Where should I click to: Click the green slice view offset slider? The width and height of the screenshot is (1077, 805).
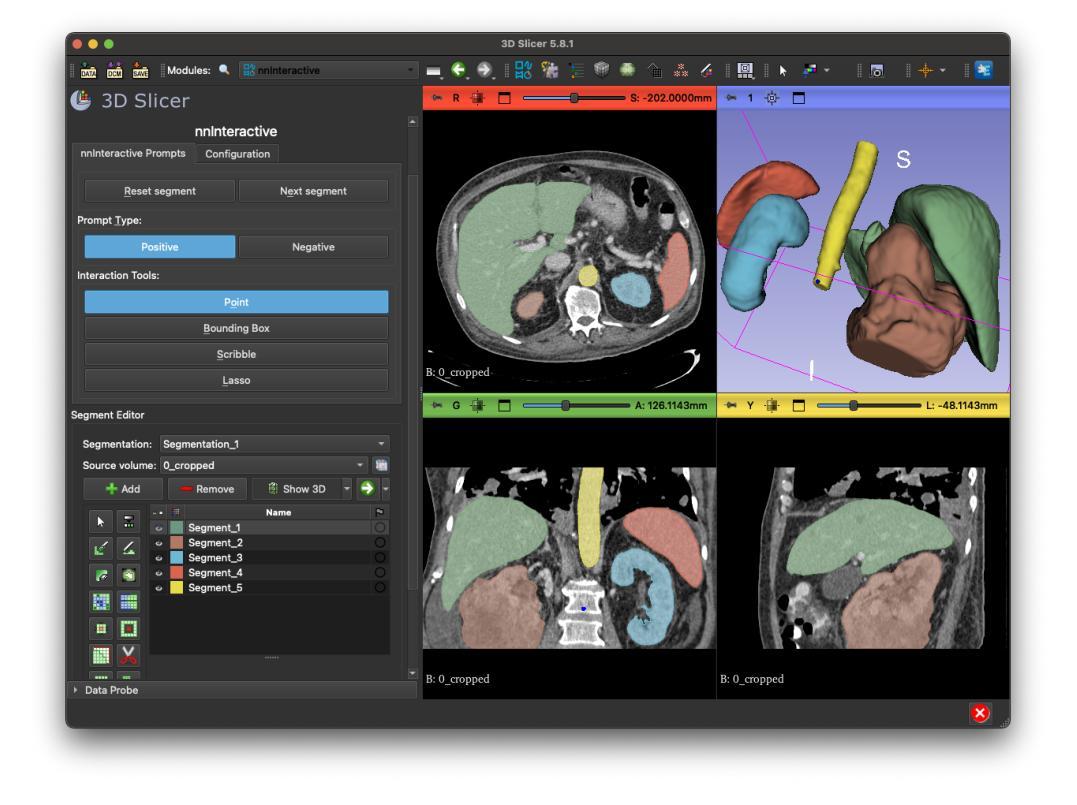[x=576, y=406]
